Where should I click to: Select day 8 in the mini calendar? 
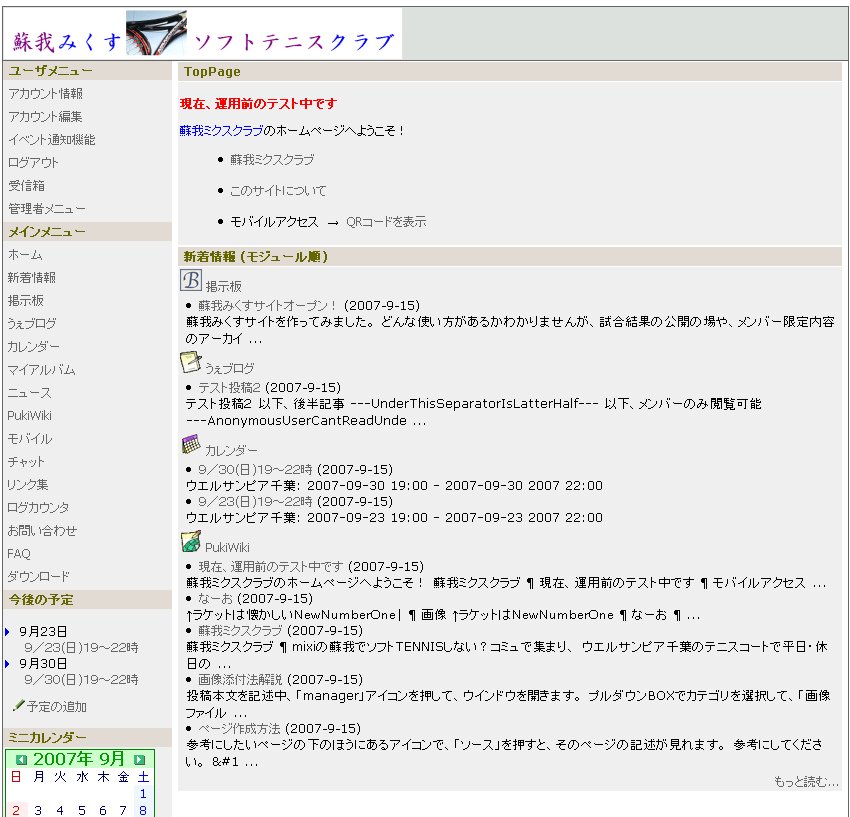142,810
